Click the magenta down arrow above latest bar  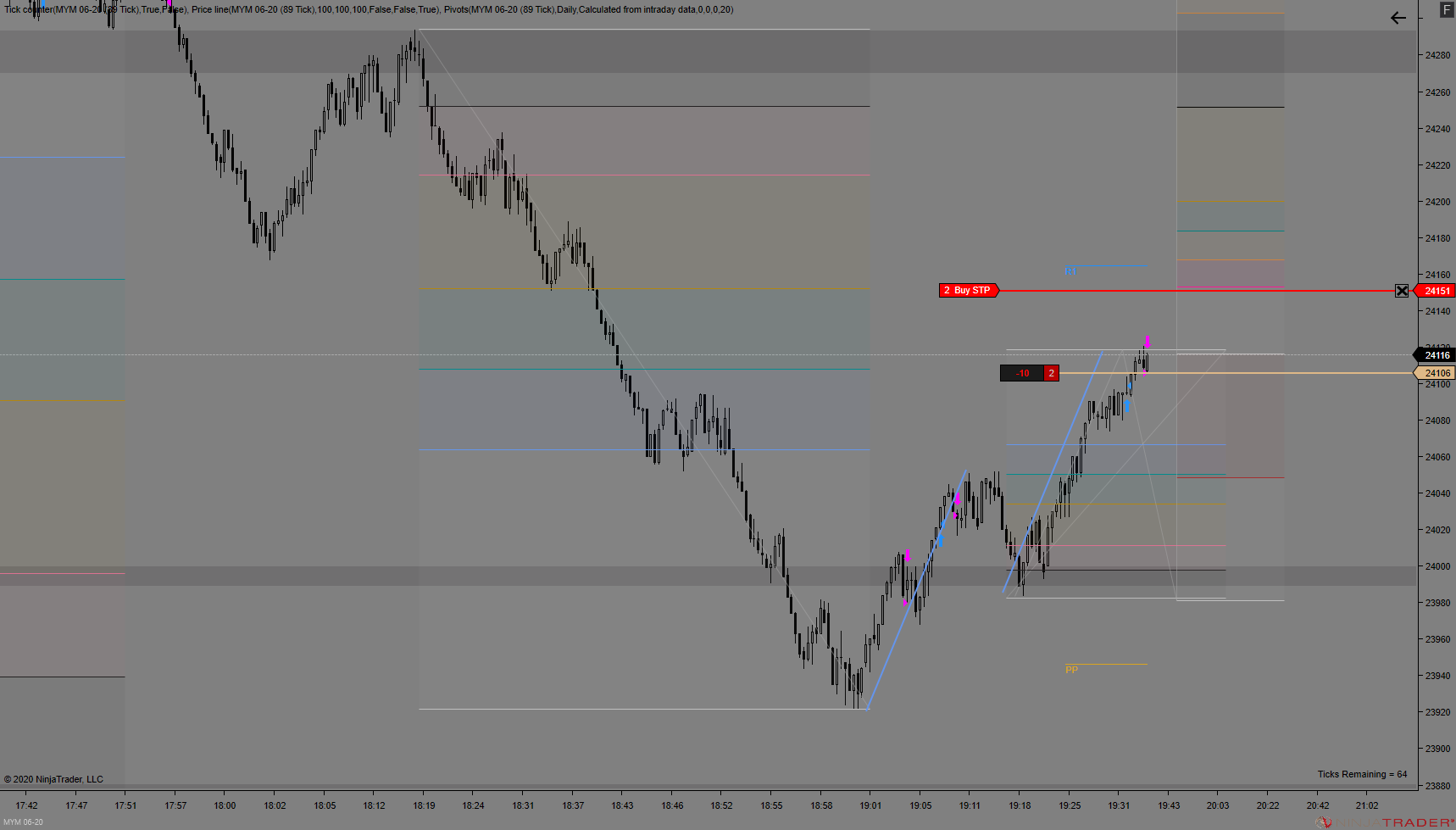tap(1148, 341)
